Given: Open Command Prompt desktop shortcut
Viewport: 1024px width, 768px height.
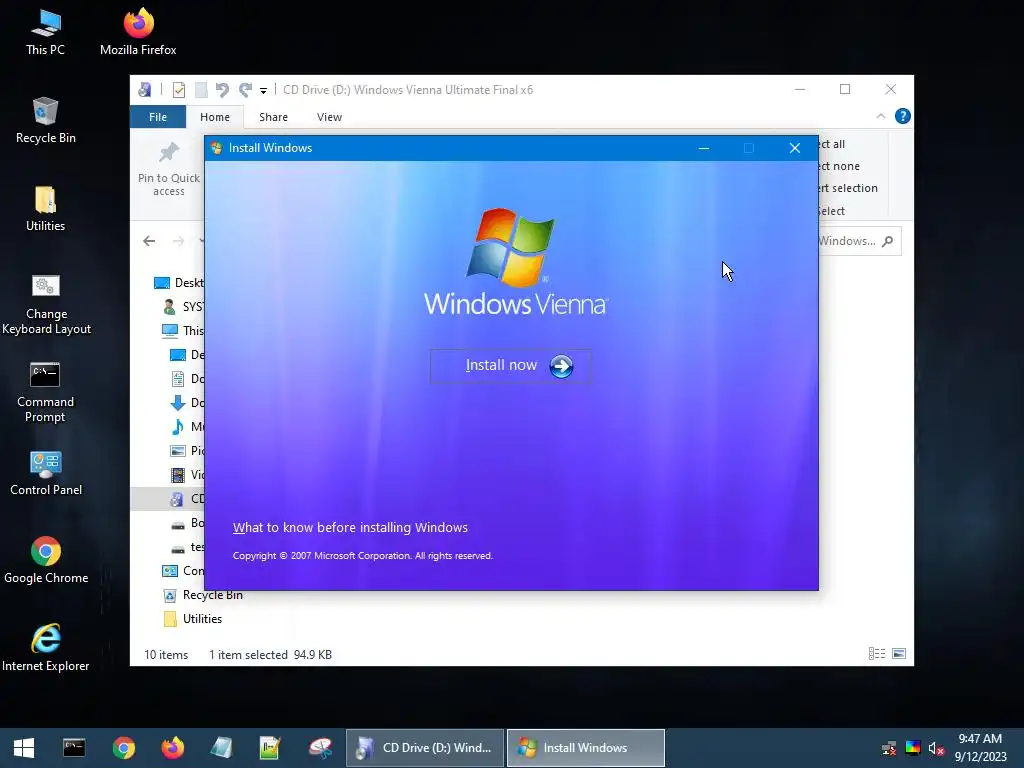Looking at the screenshot, I should tap(45, 392).
